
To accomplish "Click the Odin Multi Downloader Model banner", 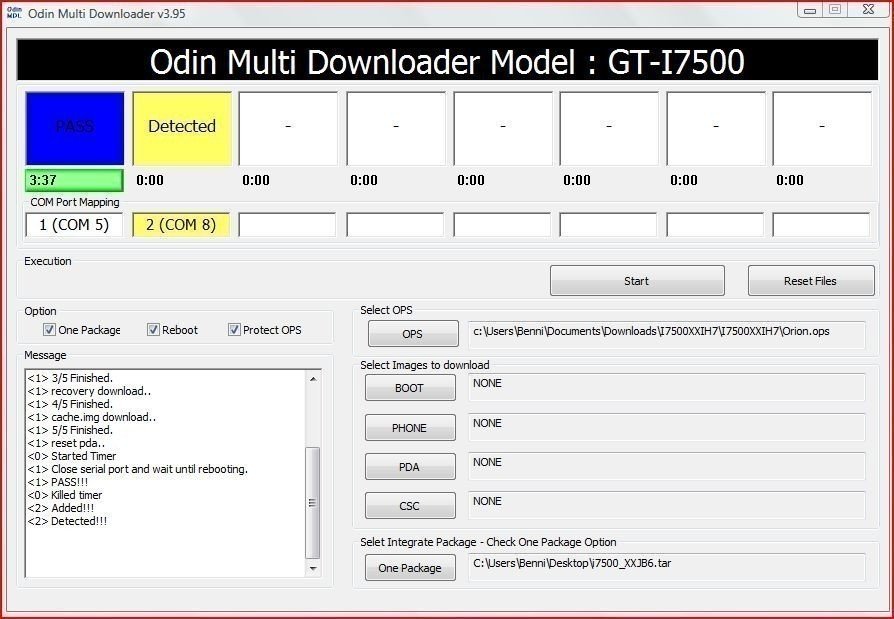I will [x=447, y=60].
